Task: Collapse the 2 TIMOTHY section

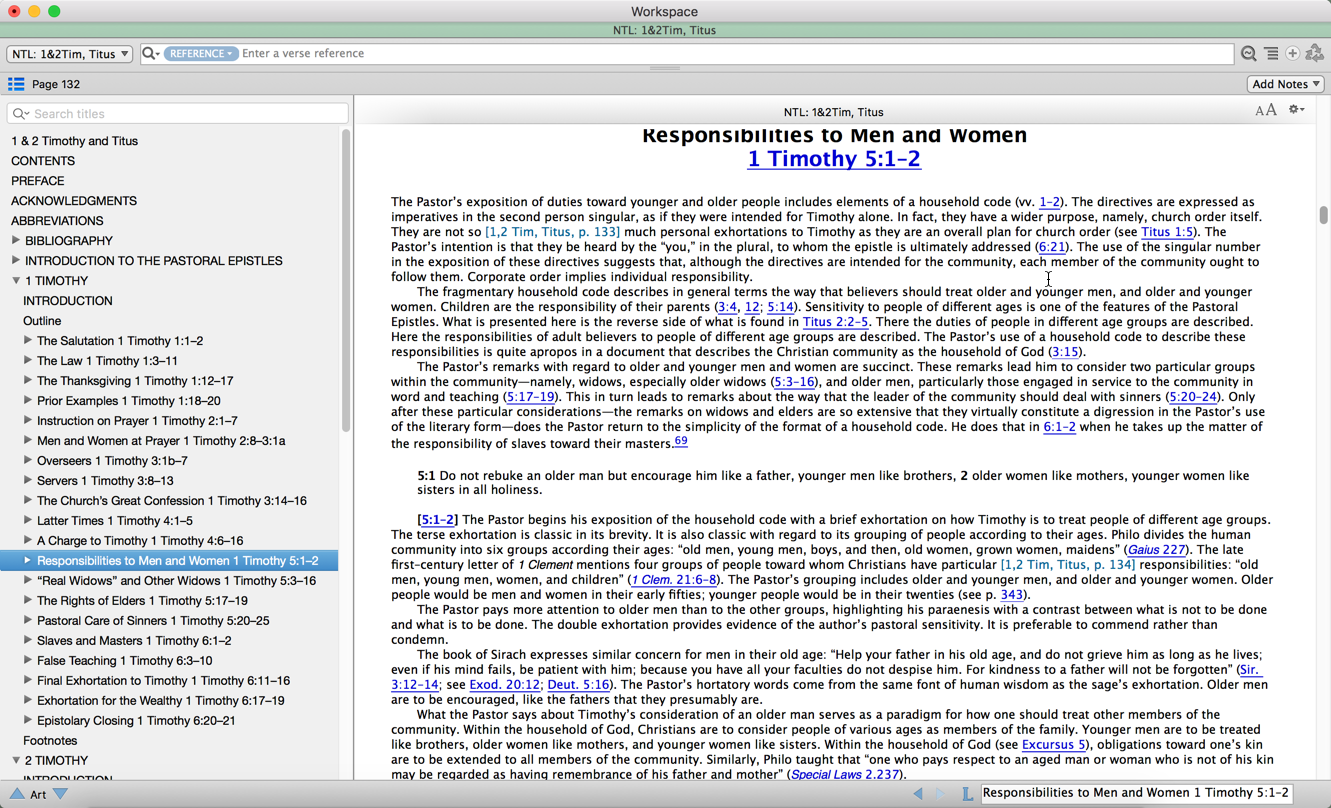Action: pyautogui.click(x=16, y=761)
